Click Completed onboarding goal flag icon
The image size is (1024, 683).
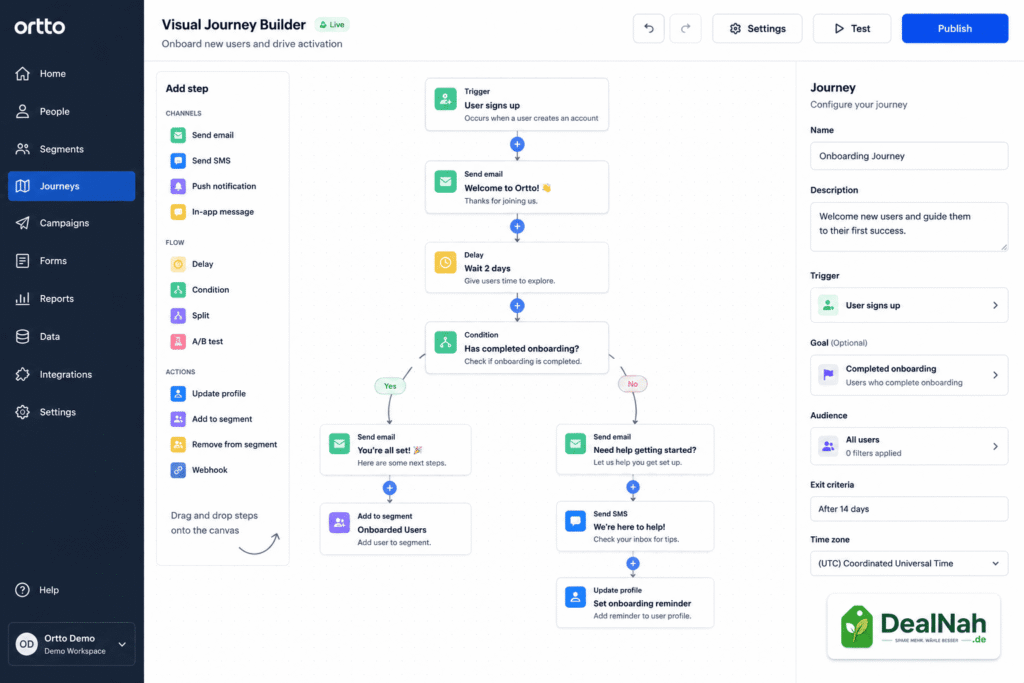(x=828, y=375)
